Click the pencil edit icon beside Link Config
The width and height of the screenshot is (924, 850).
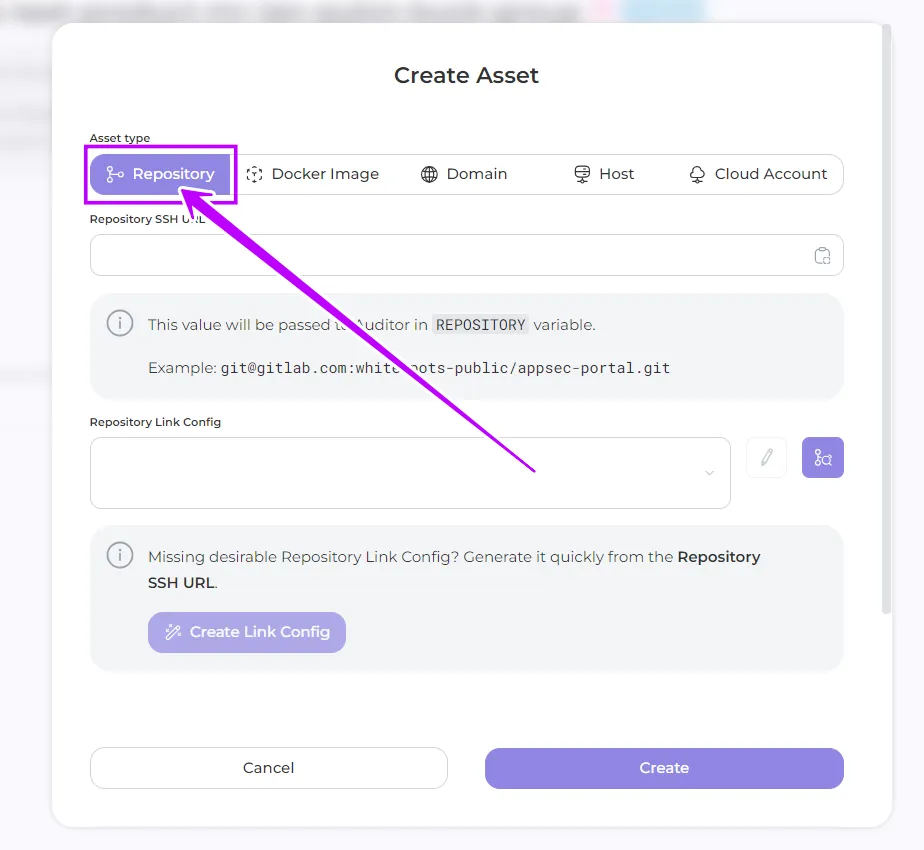click(x=767, y=458)
